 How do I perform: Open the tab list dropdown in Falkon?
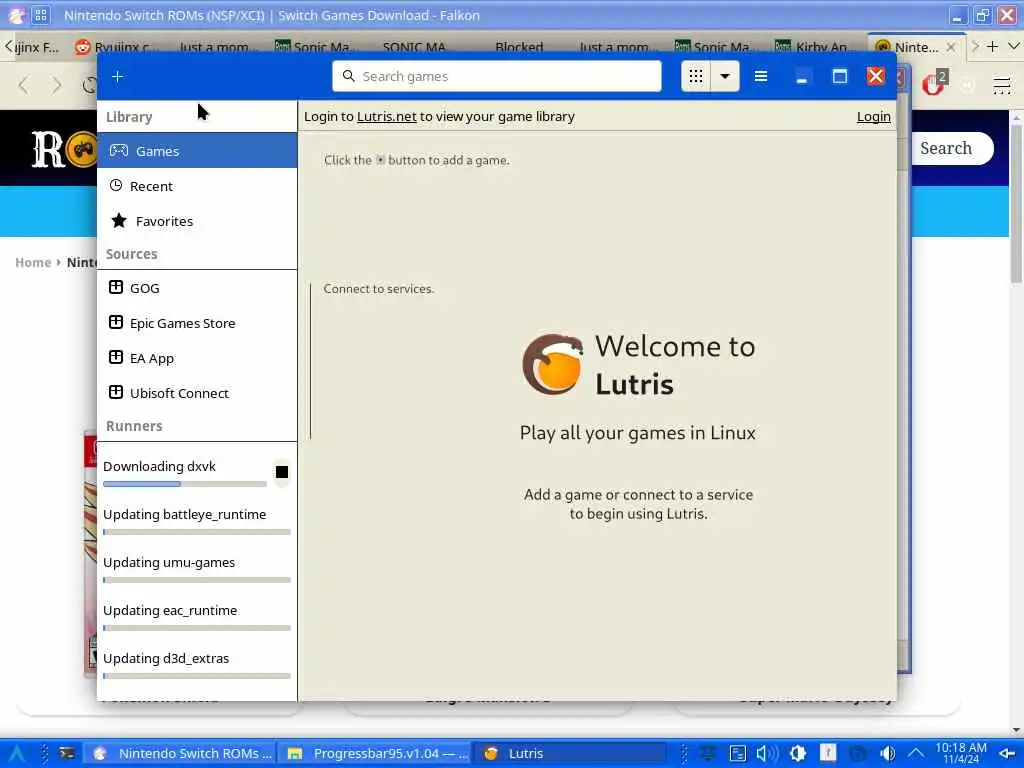(1014, 46)
